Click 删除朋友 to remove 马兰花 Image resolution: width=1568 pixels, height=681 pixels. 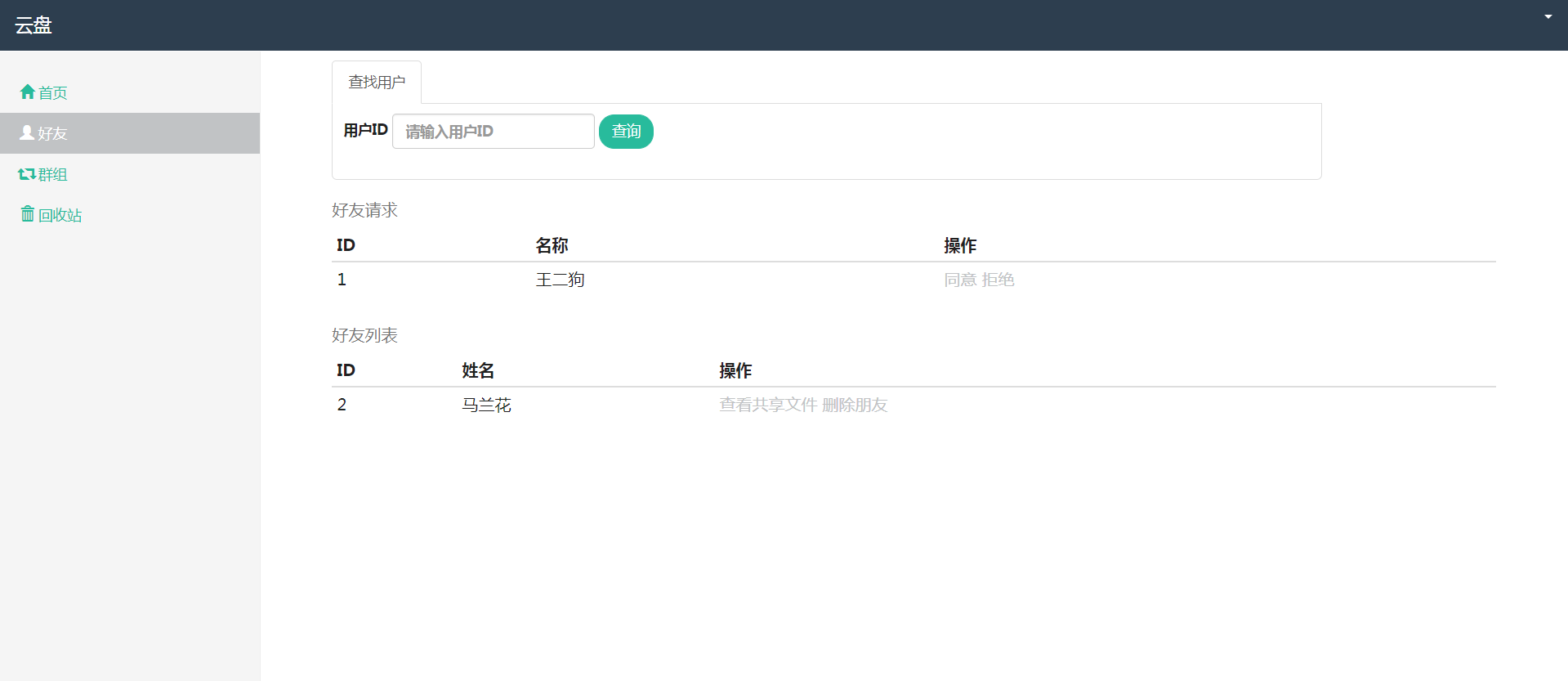click(855, 405)
